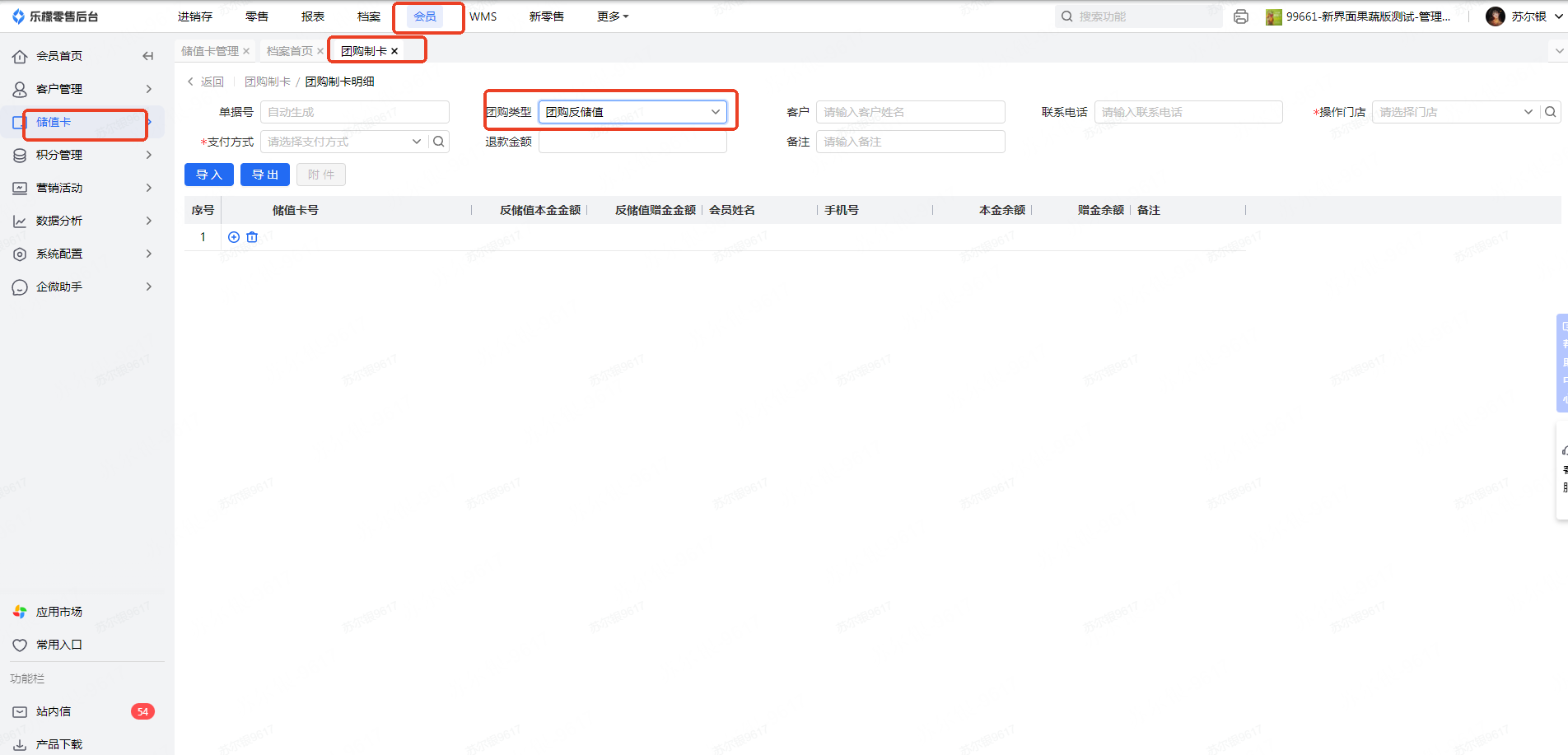Click search icon beside 支付方式 field
Screen dimensions: 1568x755
(x=439, y=142)
